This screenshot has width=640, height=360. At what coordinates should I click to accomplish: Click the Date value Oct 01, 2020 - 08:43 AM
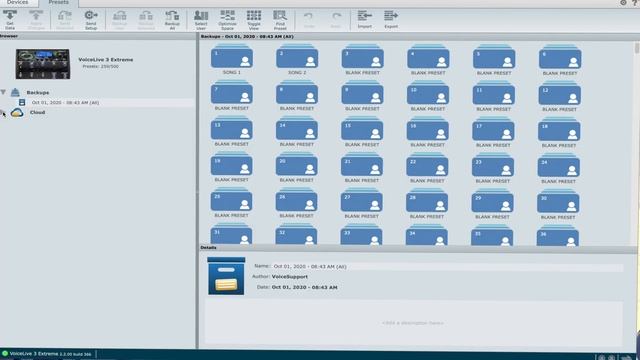pos(304,287)
